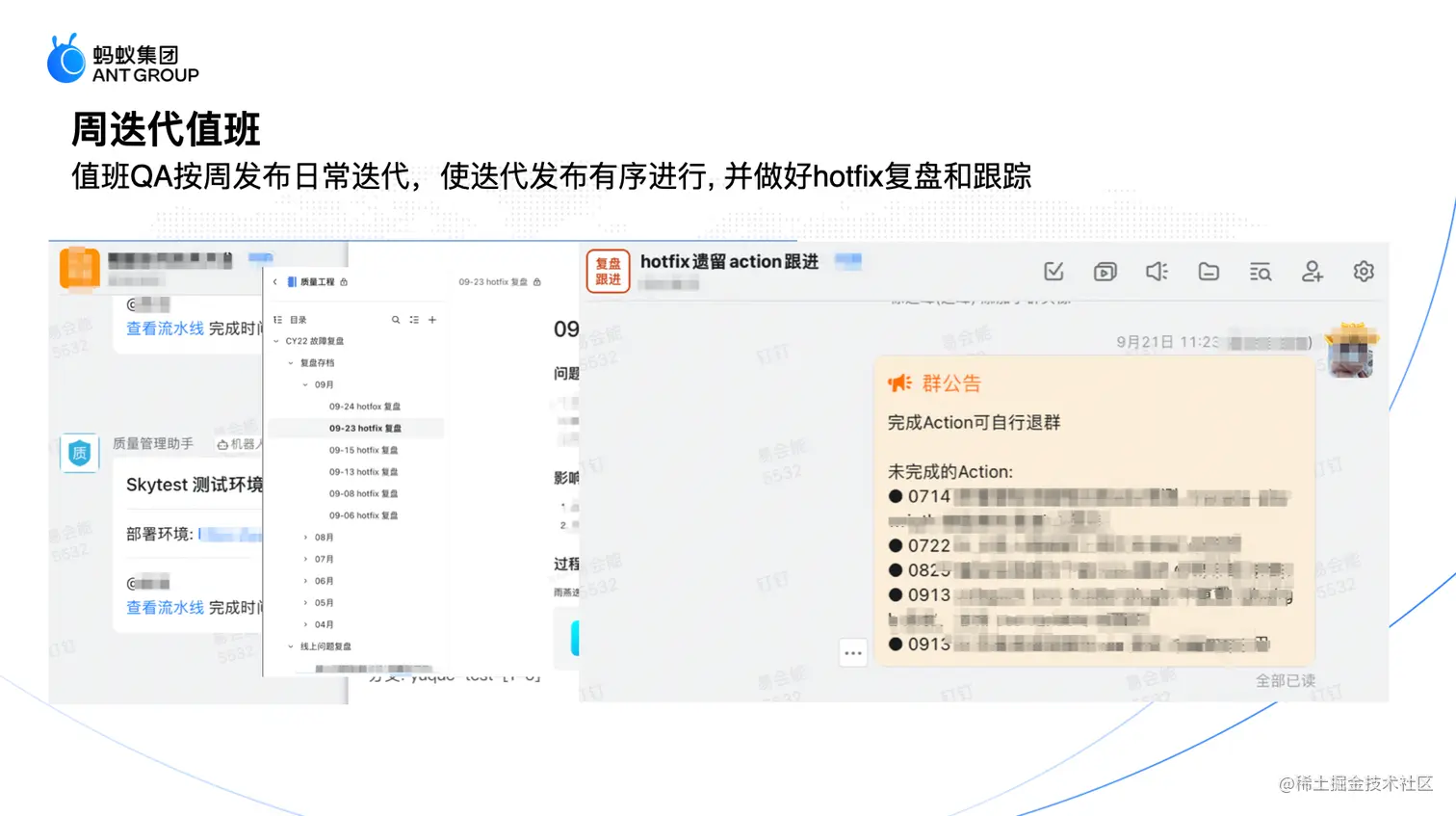1456x816 pixels.
Task: Collapse the 09月 folder
Action: pos(305,384)
